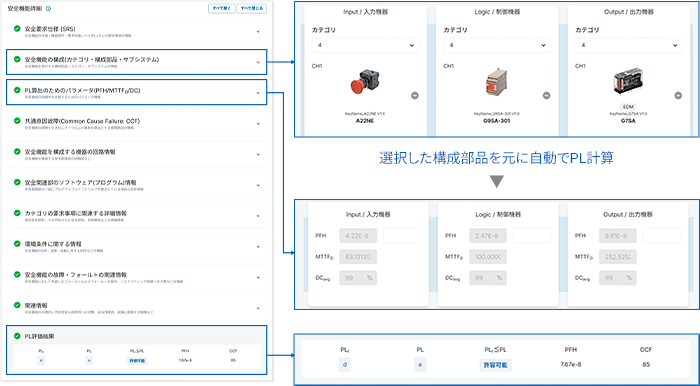
Task: Click DCavg percent field under Output / 出力機器
Action: (618, 278)
